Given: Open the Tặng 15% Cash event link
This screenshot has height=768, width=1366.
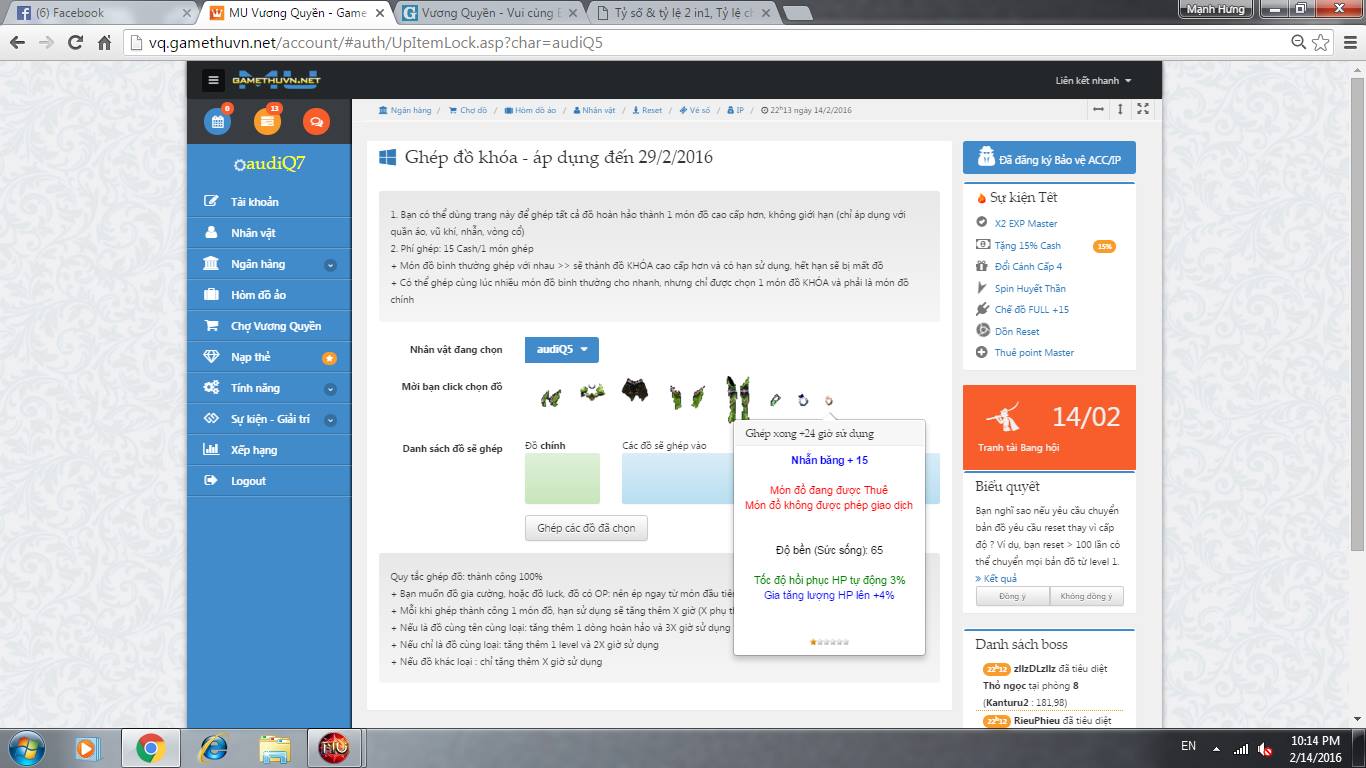Looking at the screenshot, I should (x=1027, y=246).
